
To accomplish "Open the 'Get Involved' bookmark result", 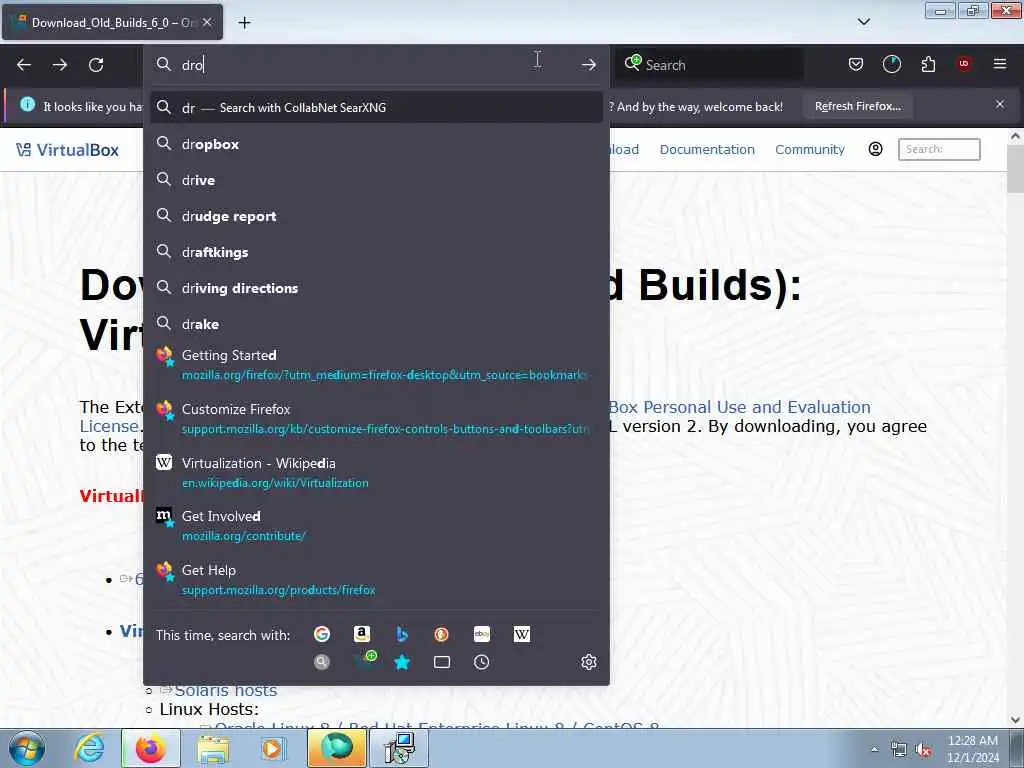I will click(376, 526).
